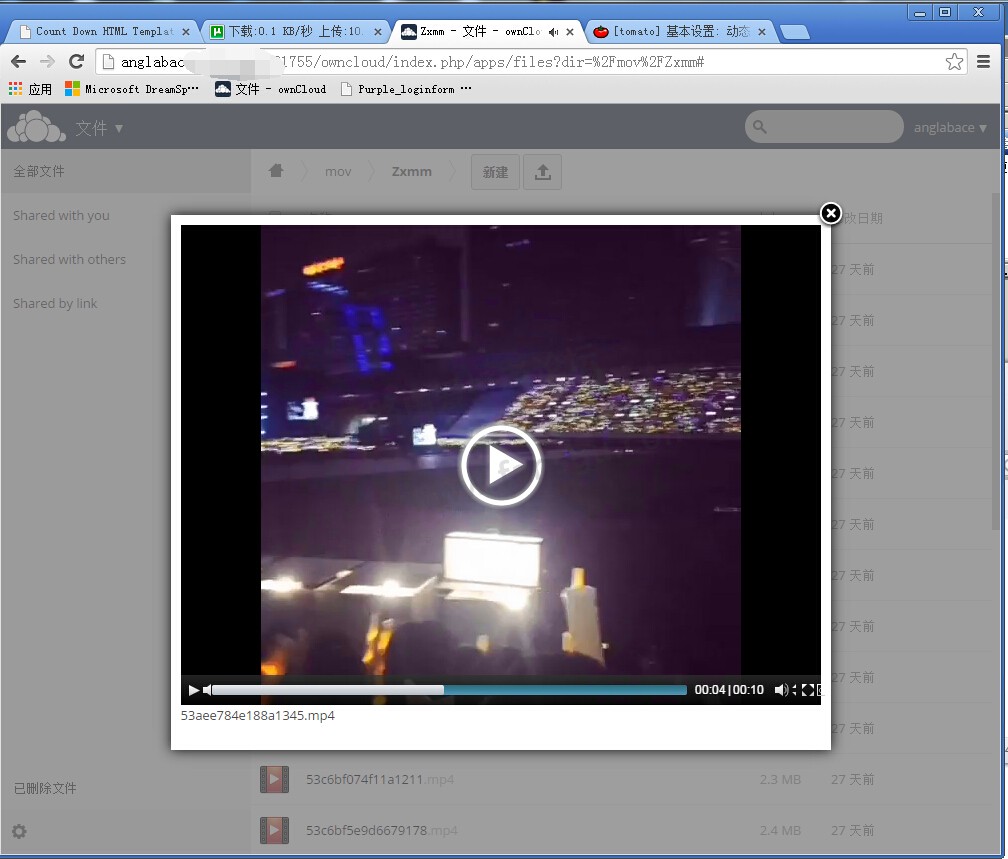Click the Zxmm breadcrumb

click(411, 172)
